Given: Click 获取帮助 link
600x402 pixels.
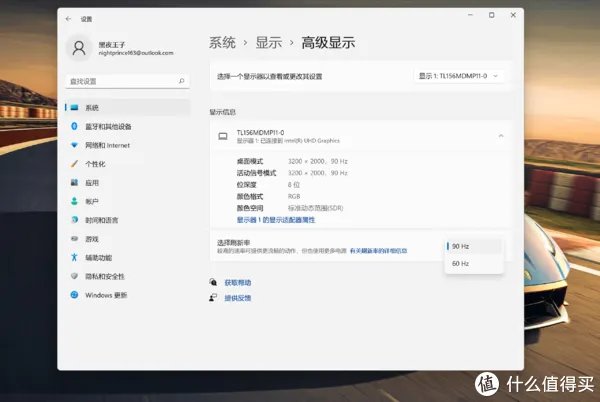Looking at the screenshot, I should click(238, 283).
